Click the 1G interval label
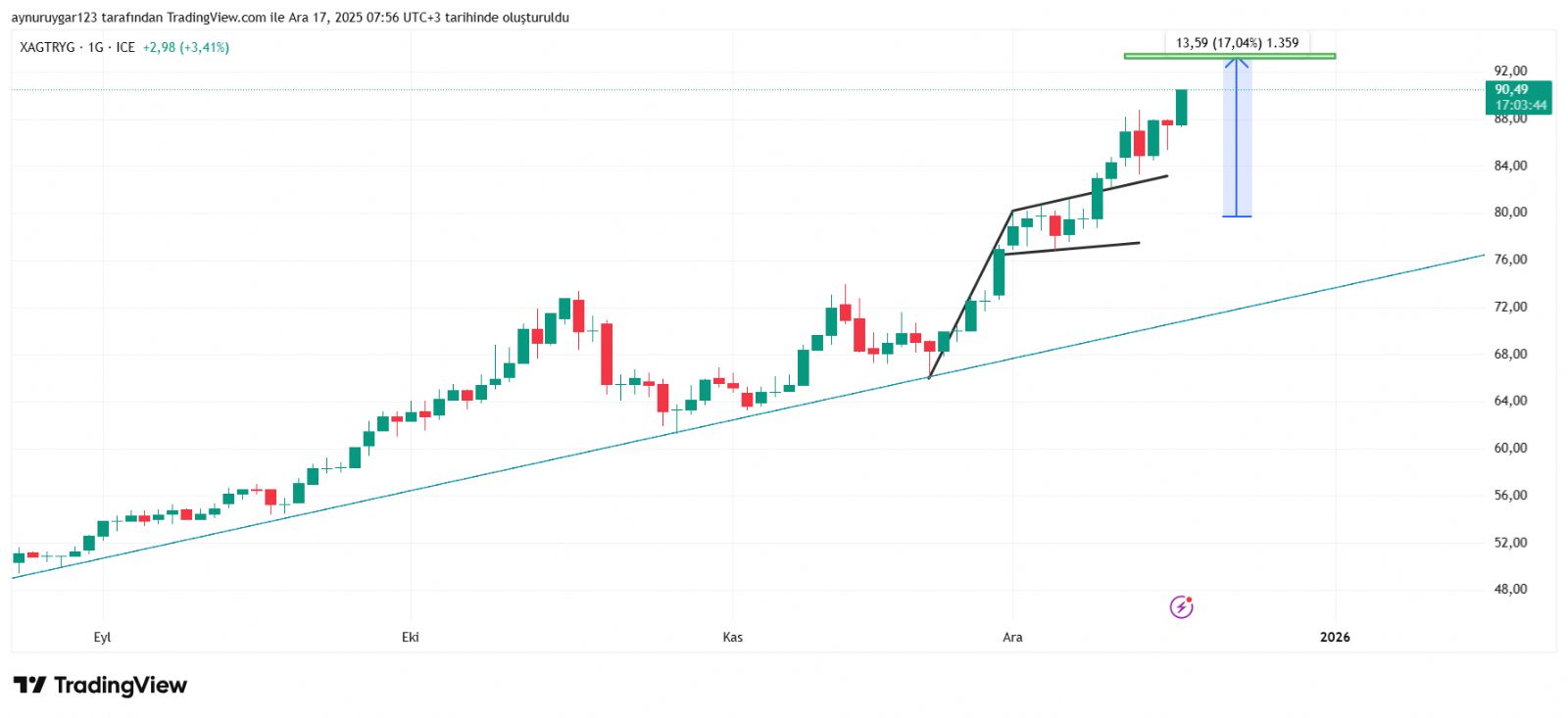Image resolution: width=1568 pixels, height=718 pixels. pos(95,47)
